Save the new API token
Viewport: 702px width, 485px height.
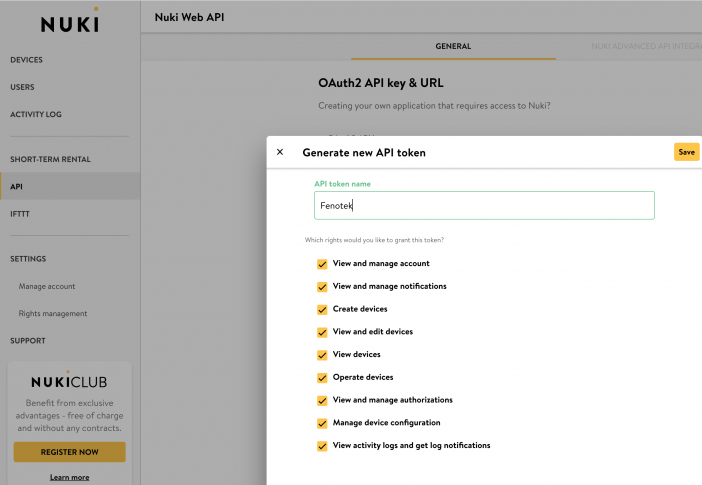pos(686,152)
